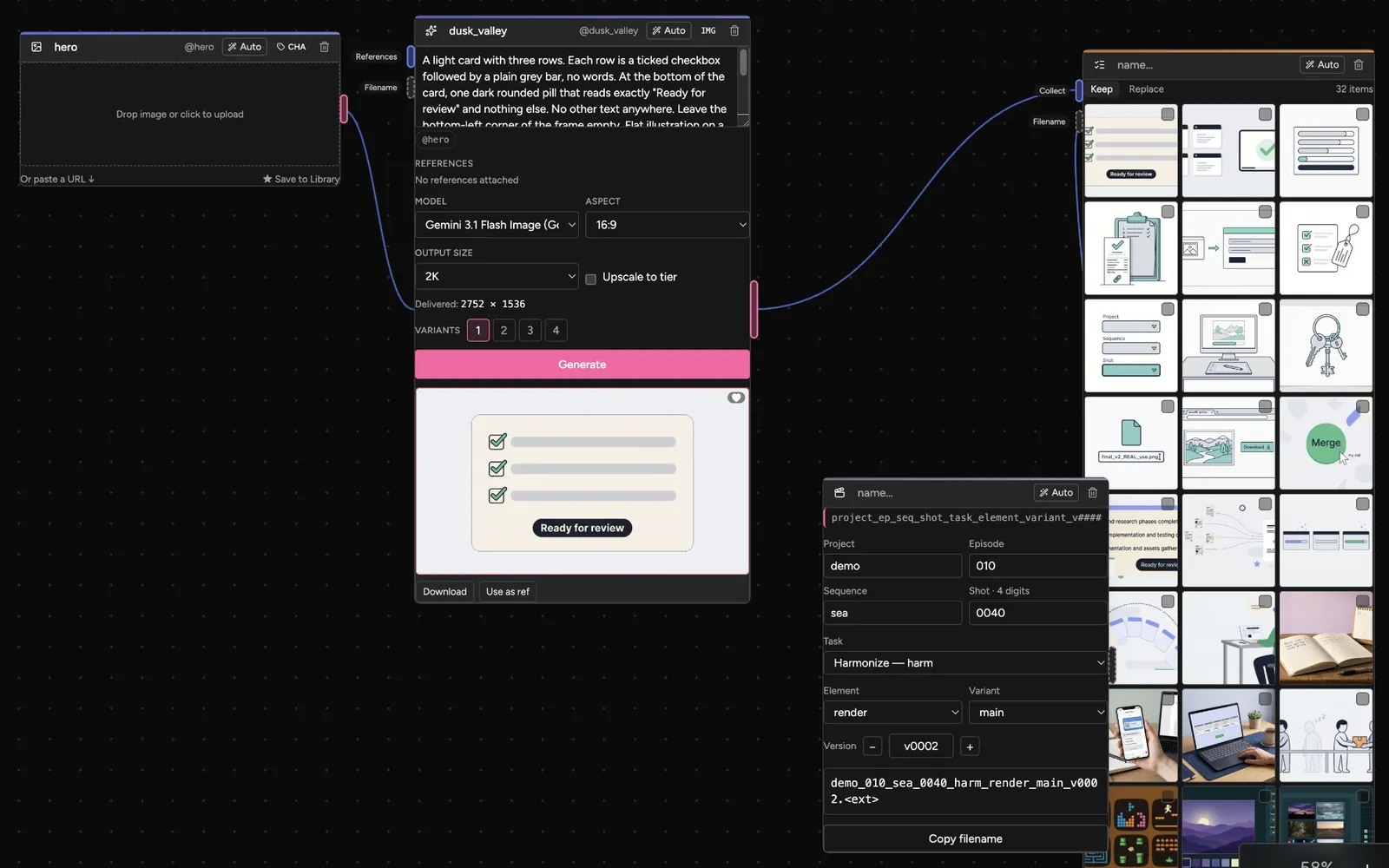Open the Task dropdown showing Harmonize — harm
1389x868 pixels.
(x=965, y=663)
